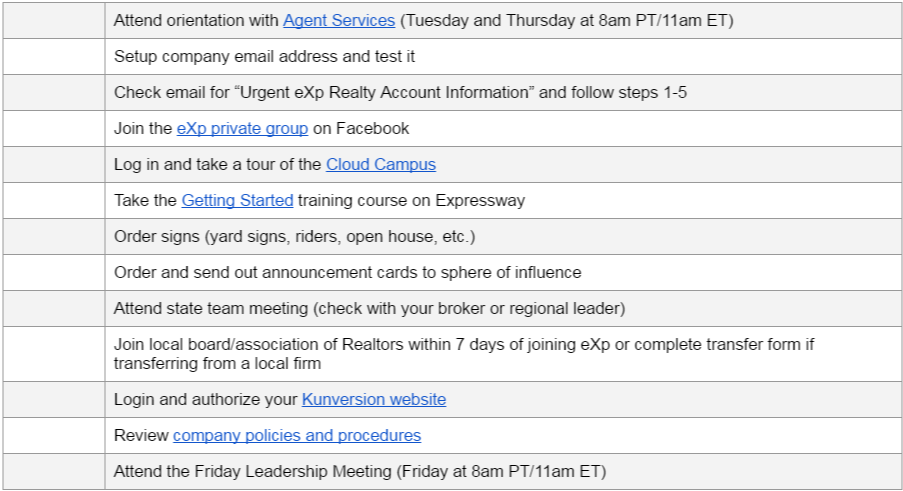The height and width of the screenshot is (491, 903).
Task: Open the Kunversion website link
Action: (x=374, y=399)
